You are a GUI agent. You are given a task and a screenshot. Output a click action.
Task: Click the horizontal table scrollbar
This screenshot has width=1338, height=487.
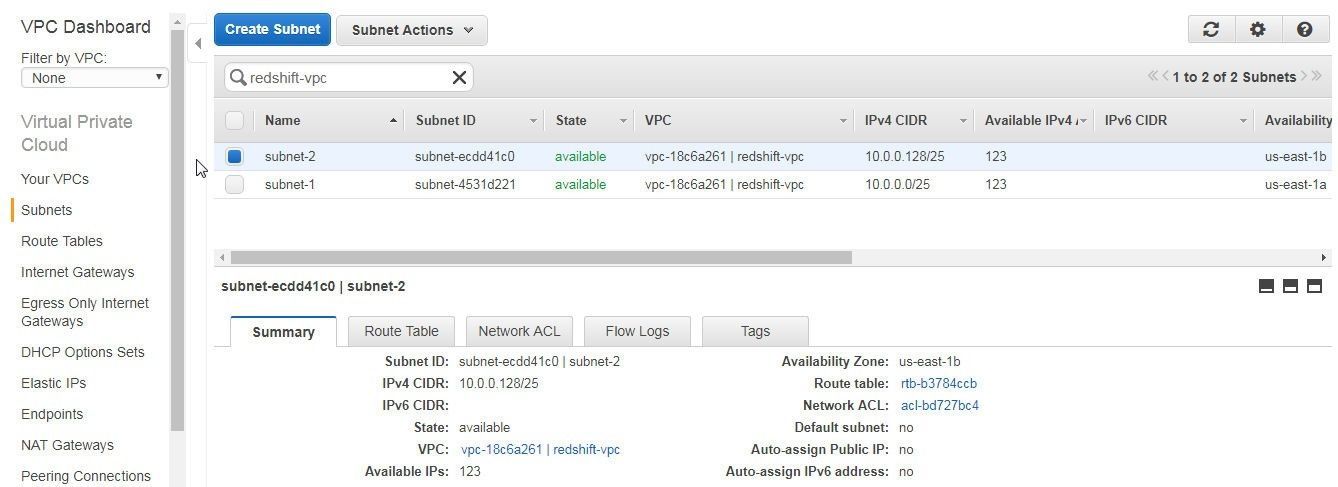(x=540, y=257)
